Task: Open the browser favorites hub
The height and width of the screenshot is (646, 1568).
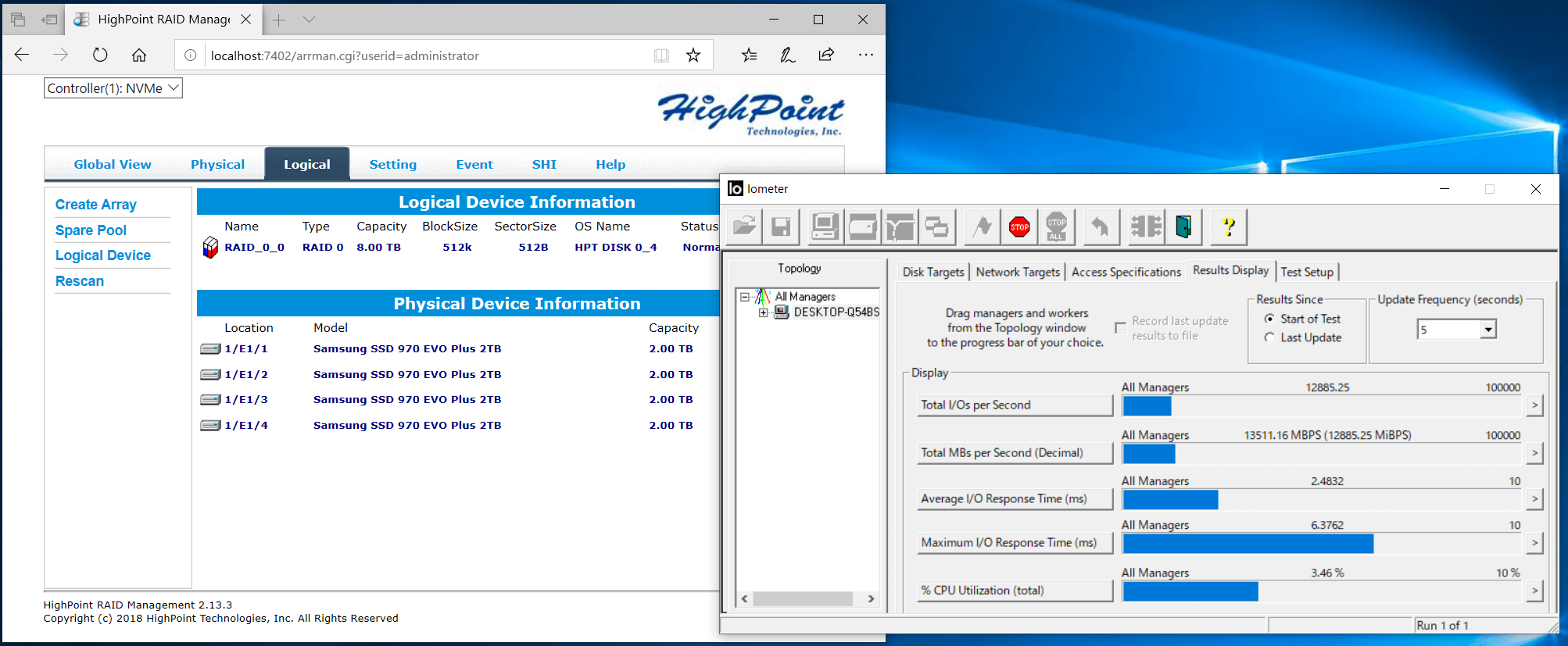Action: pos(750,55)
